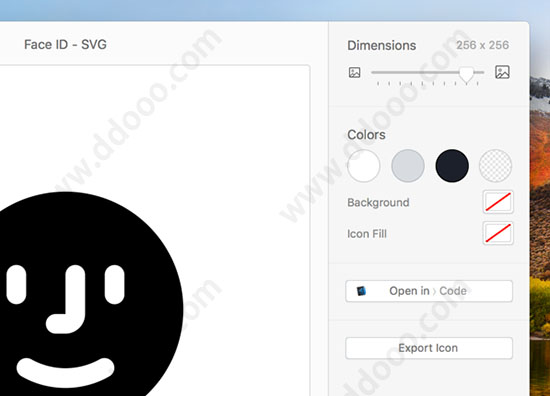Viewport: 550px width, 396px height.
Task: Click the large image icon right of slider
Action: (502, 72)
